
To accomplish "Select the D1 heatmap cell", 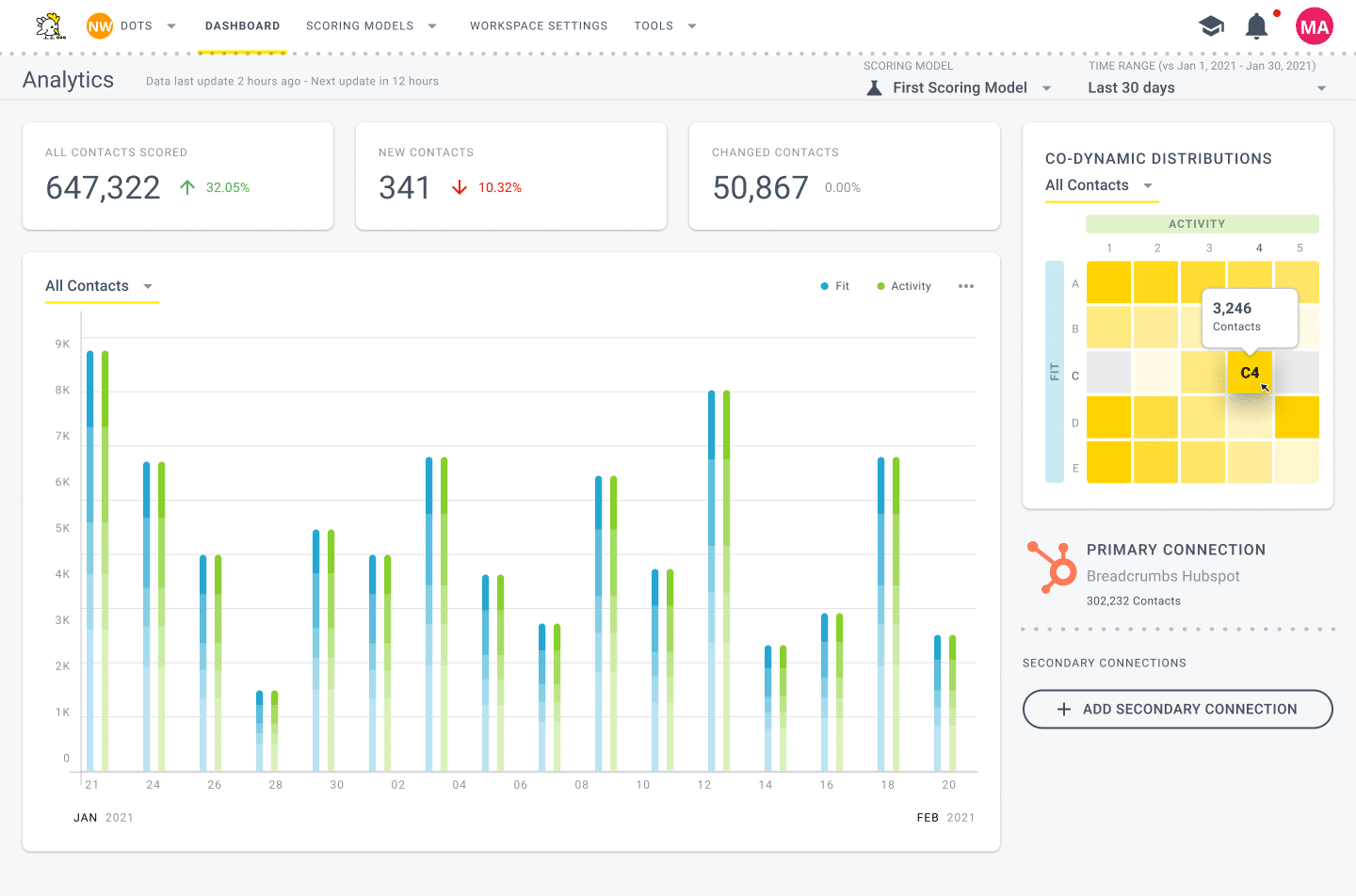I will point(1109,418).
